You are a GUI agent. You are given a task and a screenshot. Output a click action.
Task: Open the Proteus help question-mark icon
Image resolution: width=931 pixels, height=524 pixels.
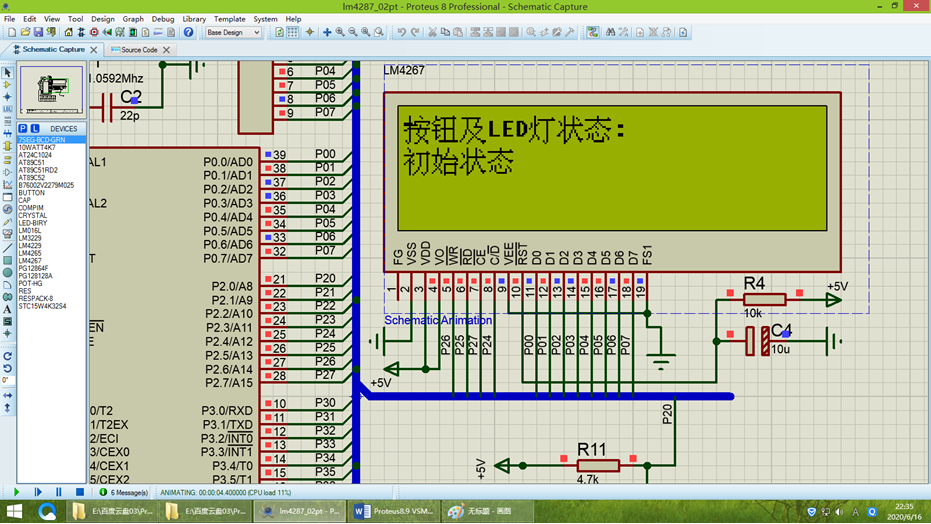pos(188,32)
